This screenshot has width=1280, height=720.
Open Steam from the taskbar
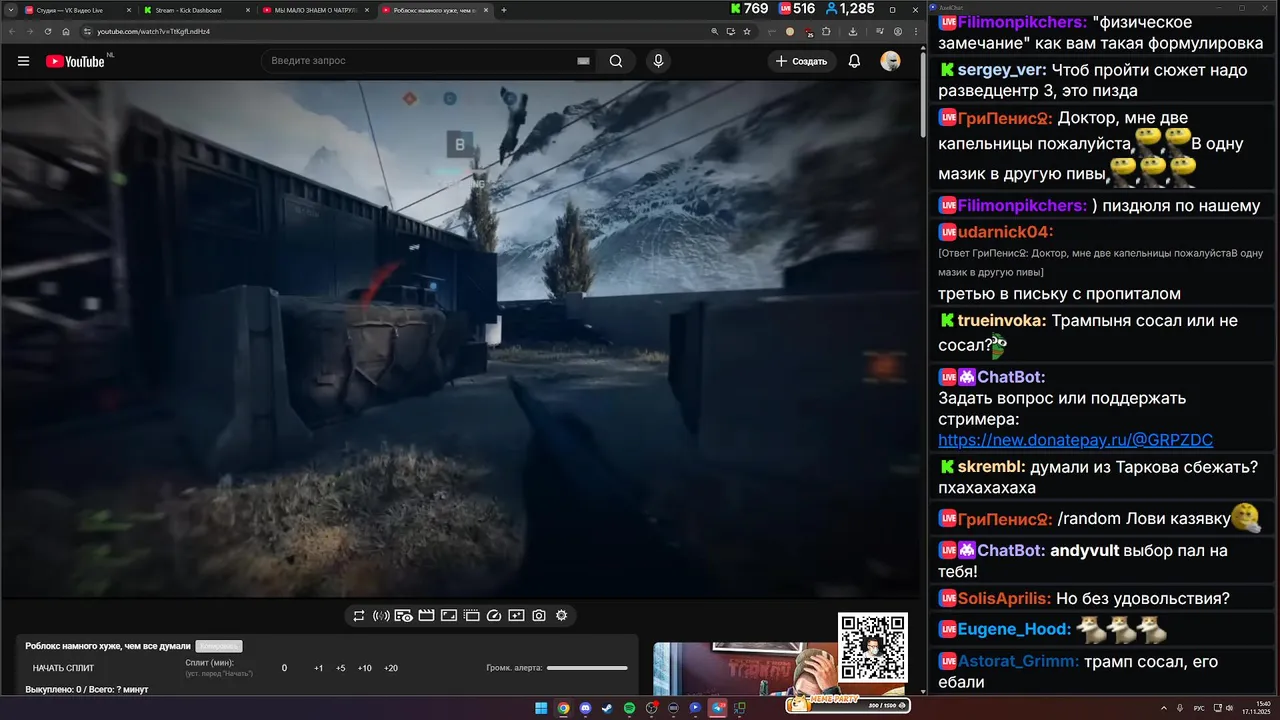coord(607,708)
